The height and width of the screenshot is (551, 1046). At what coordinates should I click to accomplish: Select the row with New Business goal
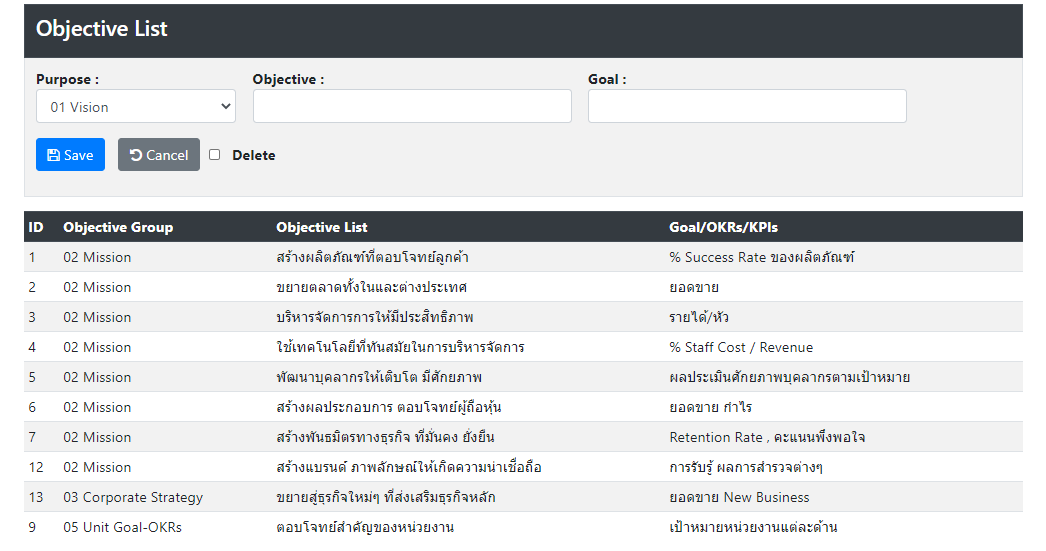523,497
